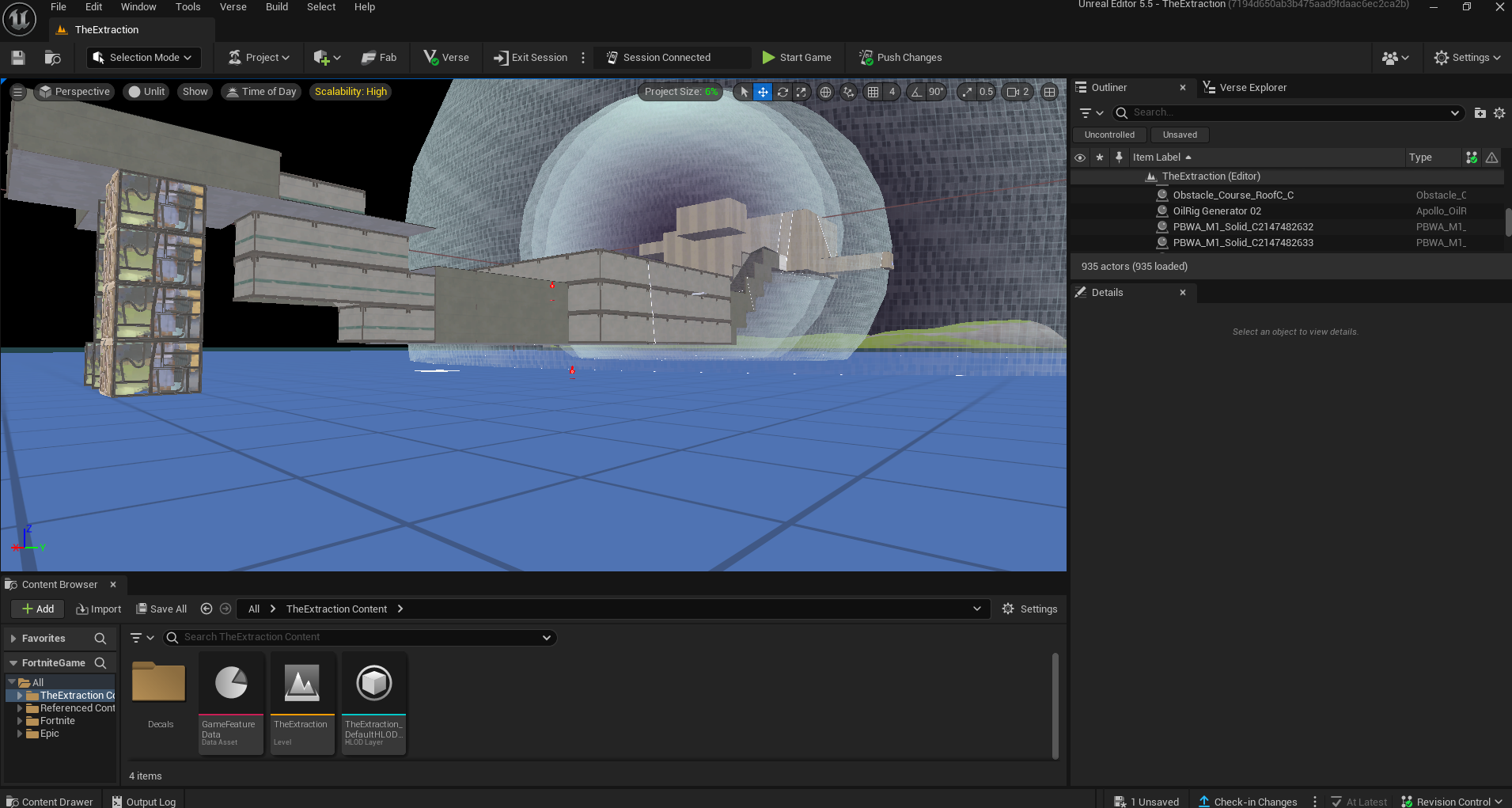The width and height of the screenshot is (1512, 808).
Task: Open the Perspective view dropdown
Action: [74, 92]
